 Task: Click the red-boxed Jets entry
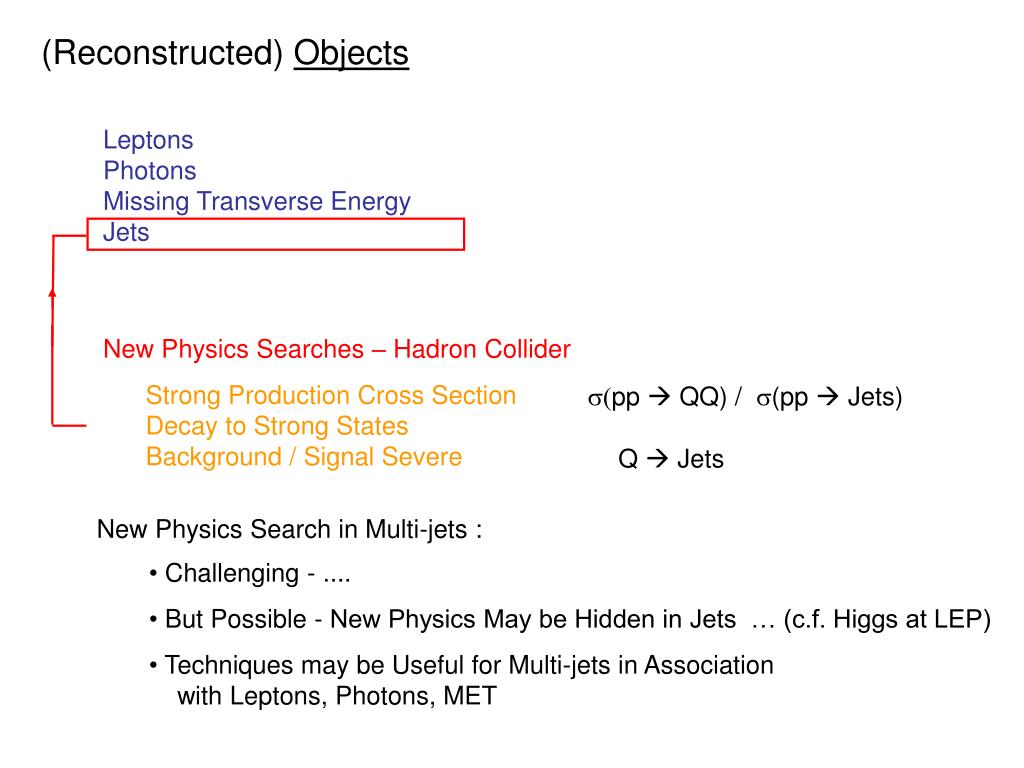tap(276, 234)
